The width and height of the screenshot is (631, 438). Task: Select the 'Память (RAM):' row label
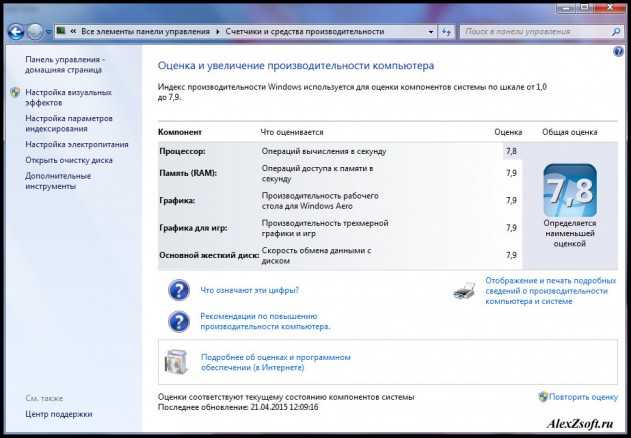[x=188, y=173]
